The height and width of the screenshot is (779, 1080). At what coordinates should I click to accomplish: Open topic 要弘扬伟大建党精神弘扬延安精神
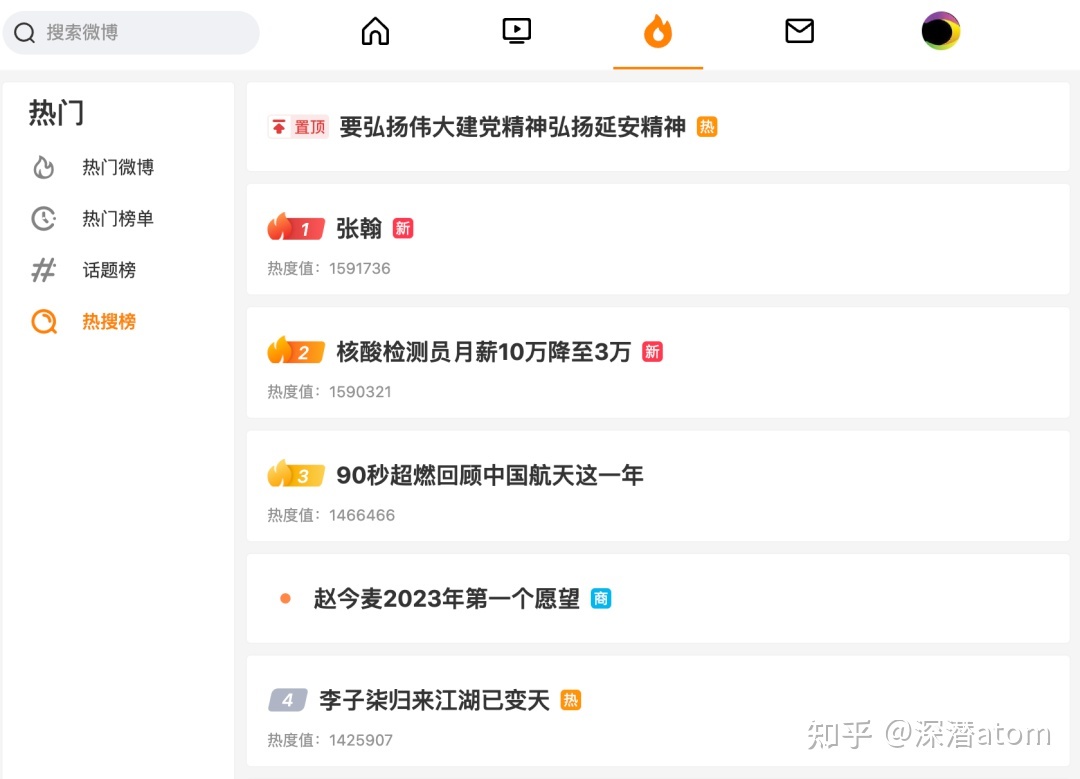click(512, 127)
